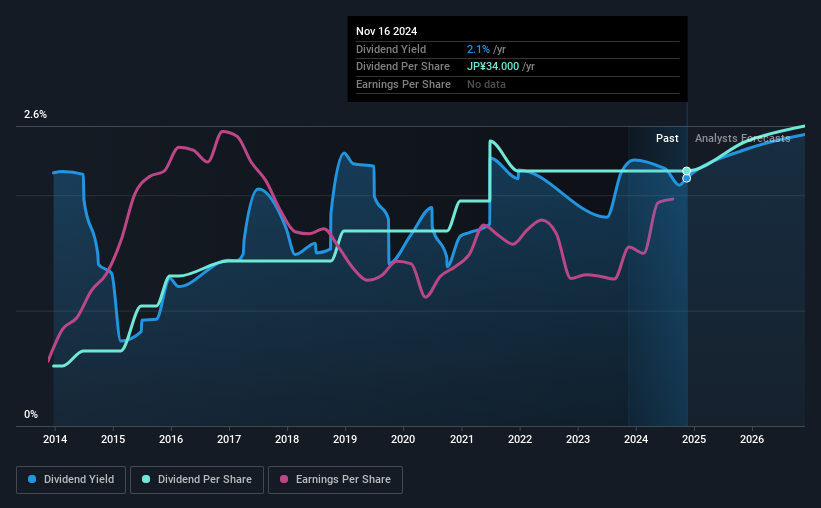The width and height of the screenshot is (821, 508).
Task: Click the teal Dividend Per Share legend dot
Action: pyautogui.click(x=146, y=479)
